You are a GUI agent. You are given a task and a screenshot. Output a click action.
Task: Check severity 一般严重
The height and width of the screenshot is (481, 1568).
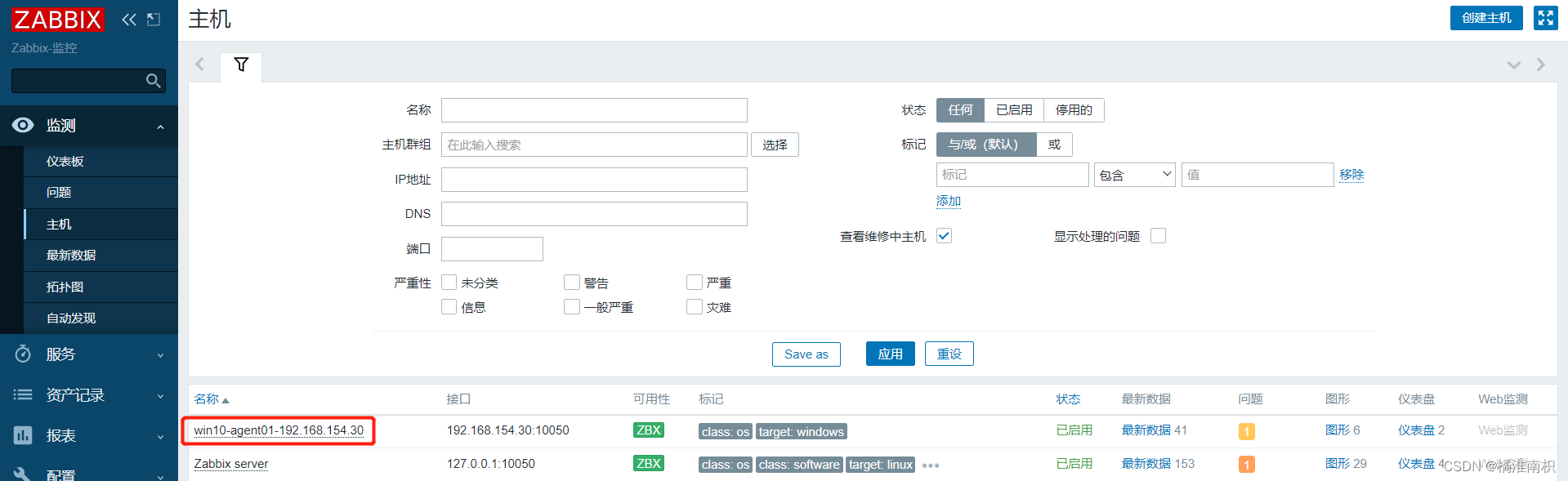(x=572, y=307)
